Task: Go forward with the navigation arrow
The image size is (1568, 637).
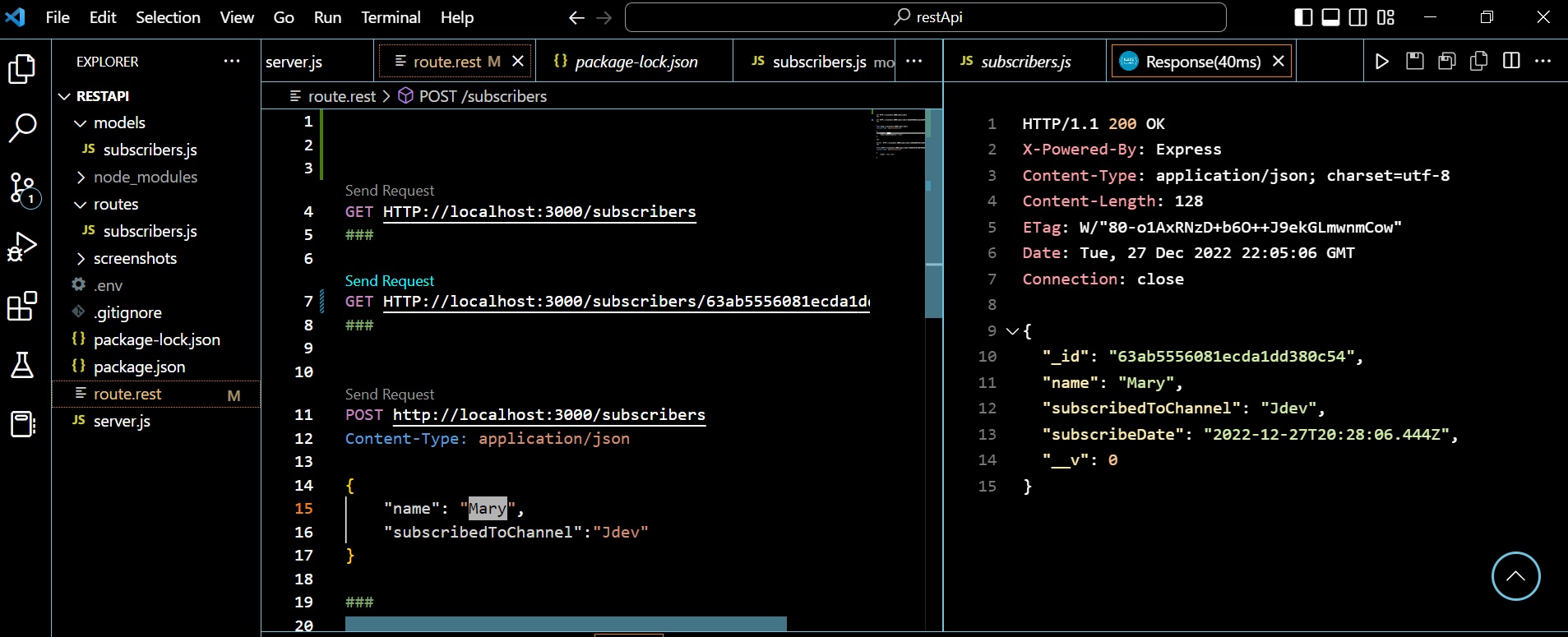Action: tap(604, 17)
